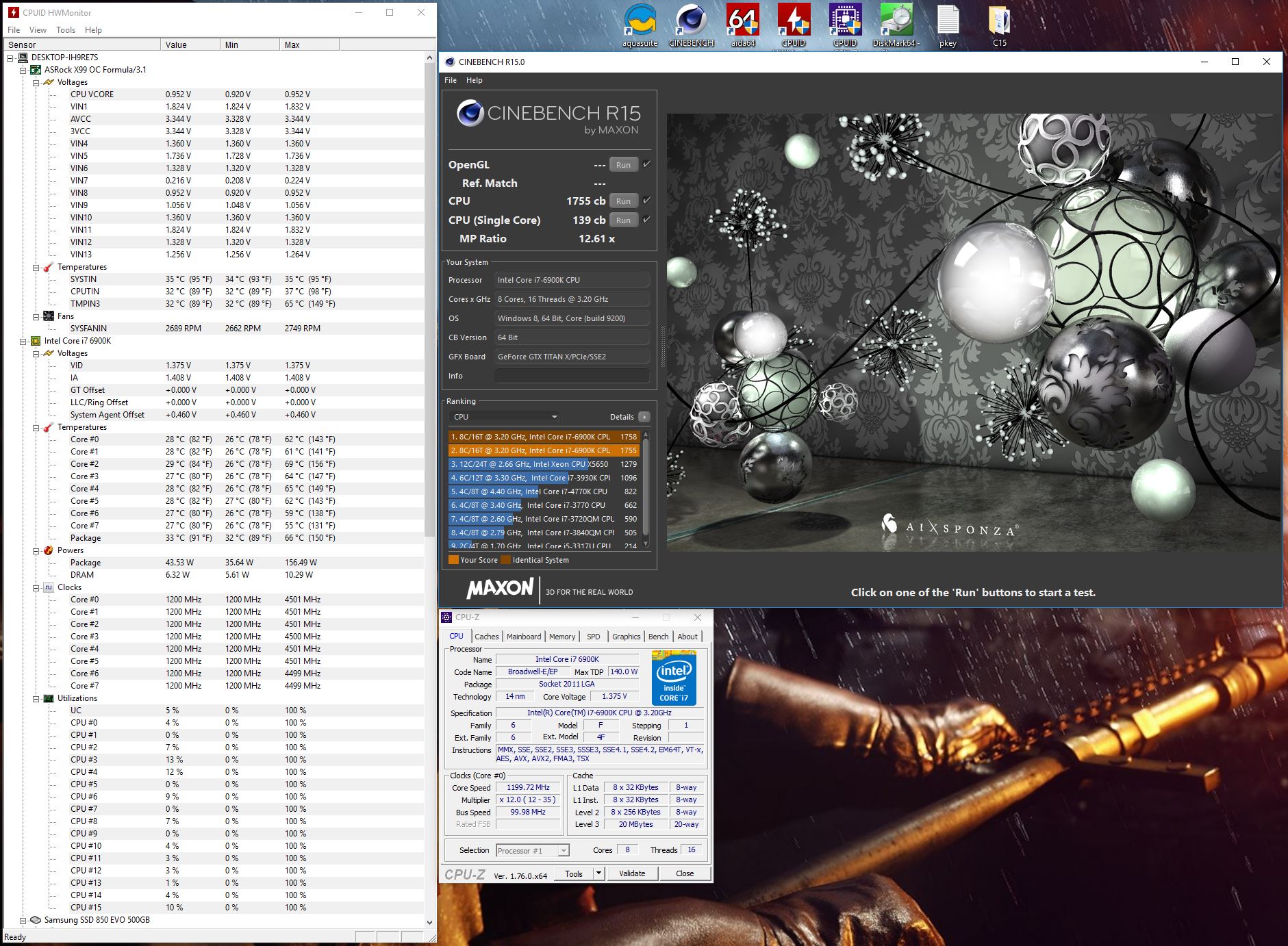Open HWMonitor File menu
Screen dimensions: 1288x946
[x=14, y=30]
